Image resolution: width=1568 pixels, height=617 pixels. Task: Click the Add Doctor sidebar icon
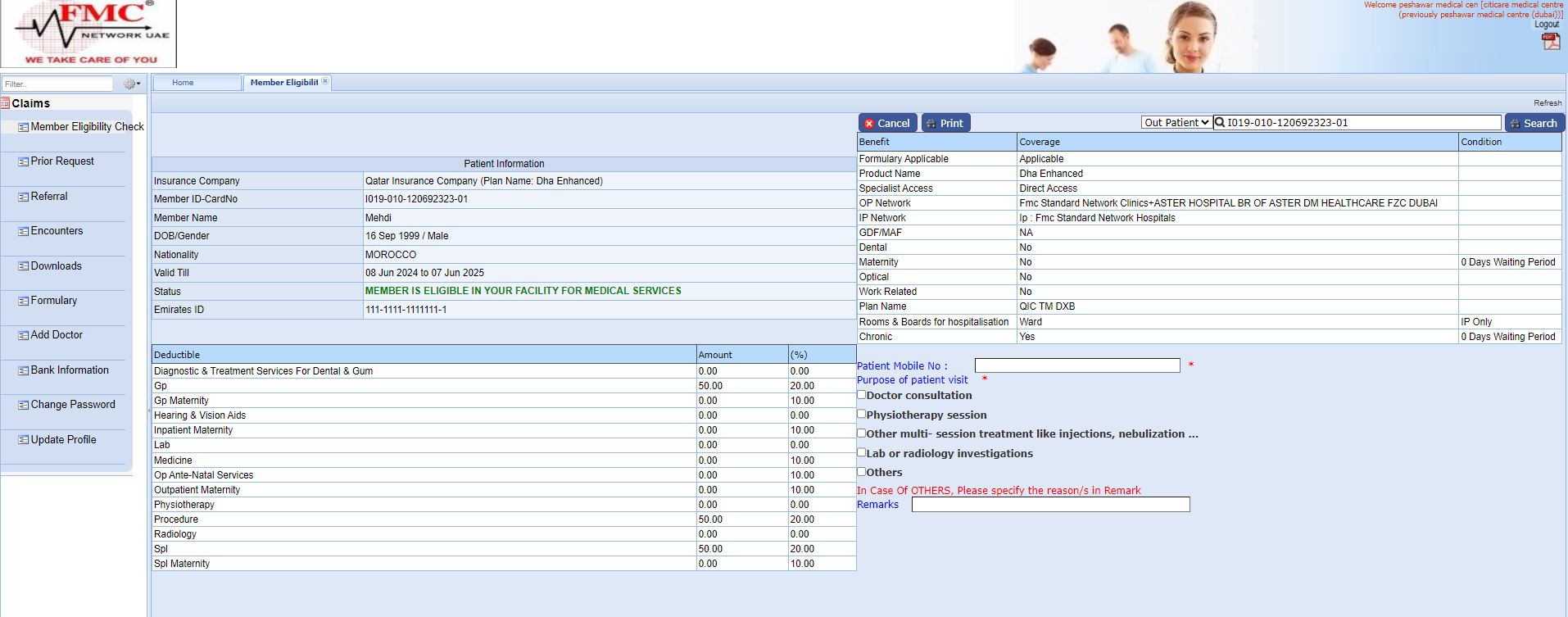(x=24, y=336)
